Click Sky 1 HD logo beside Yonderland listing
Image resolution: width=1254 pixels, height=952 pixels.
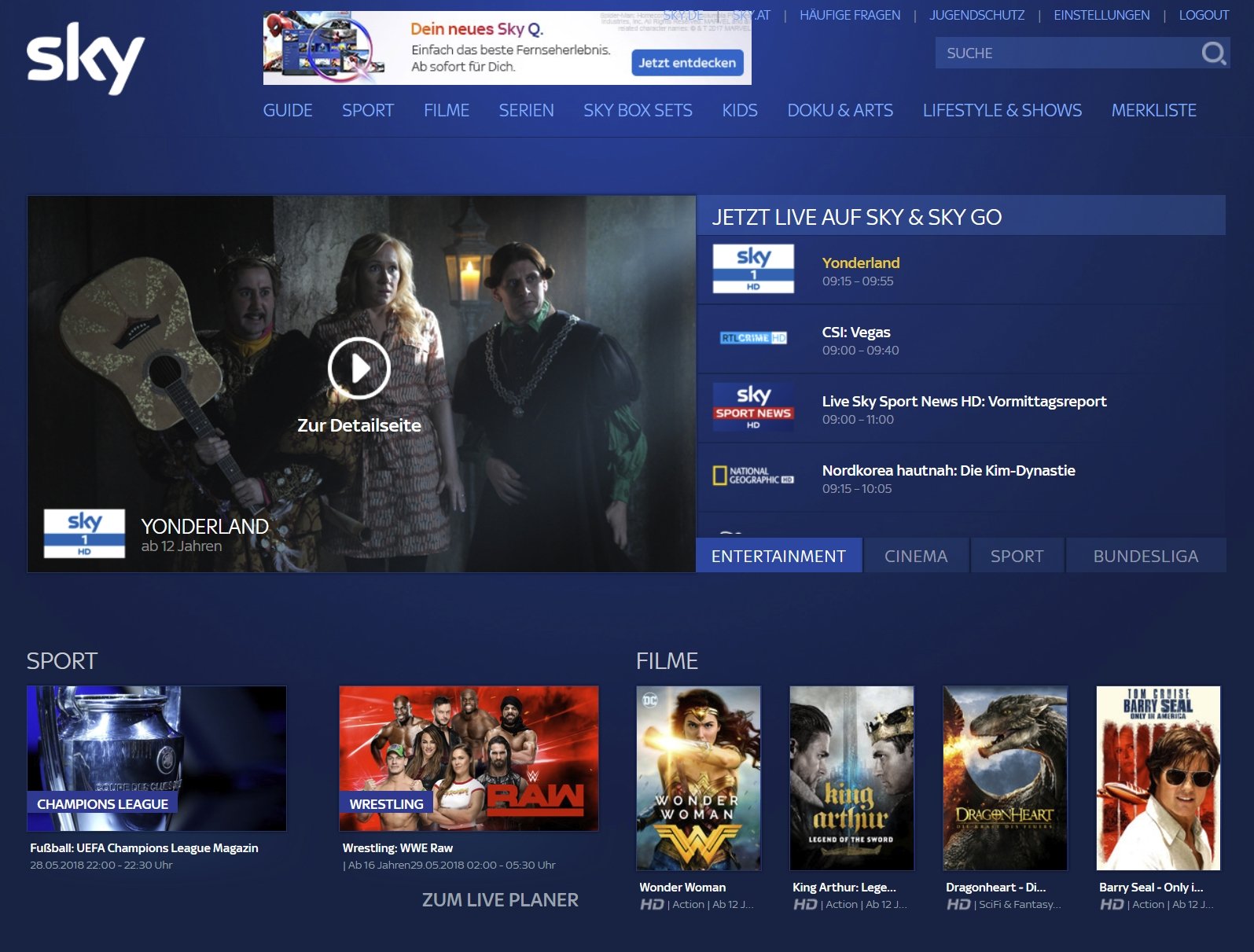753,269
